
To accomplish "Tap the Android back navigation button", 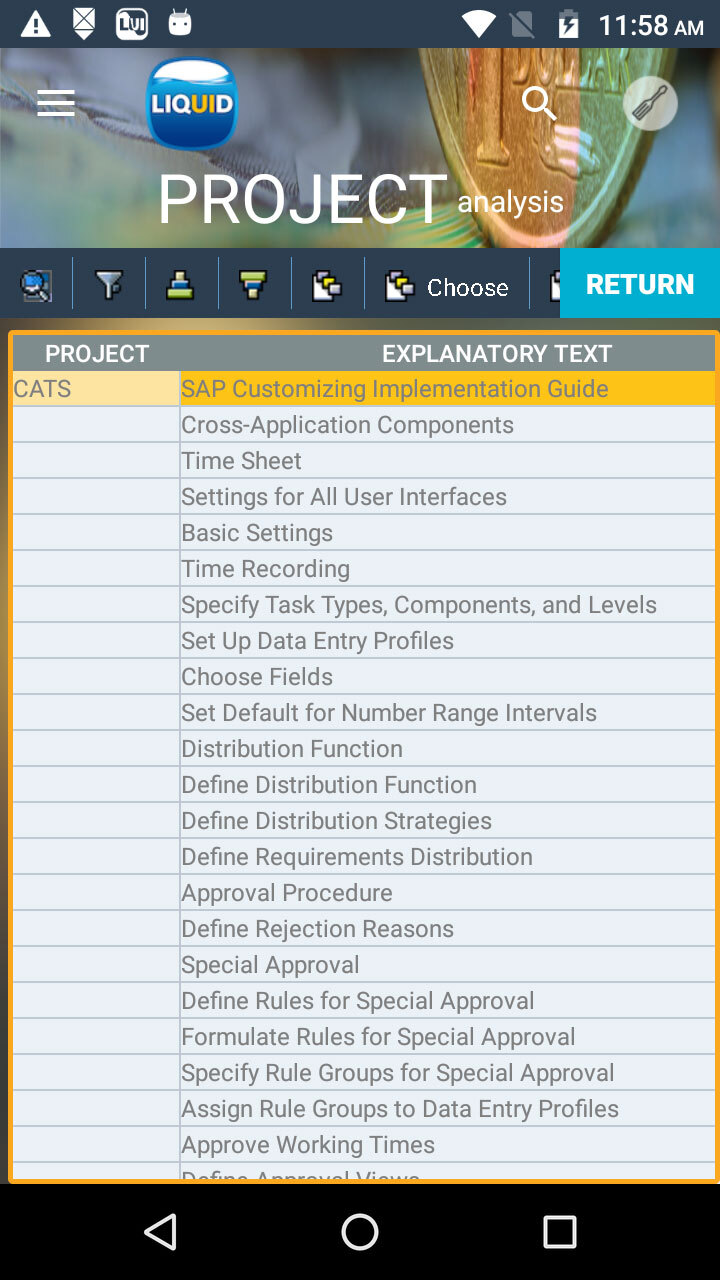I will [x=161, y=1232].
